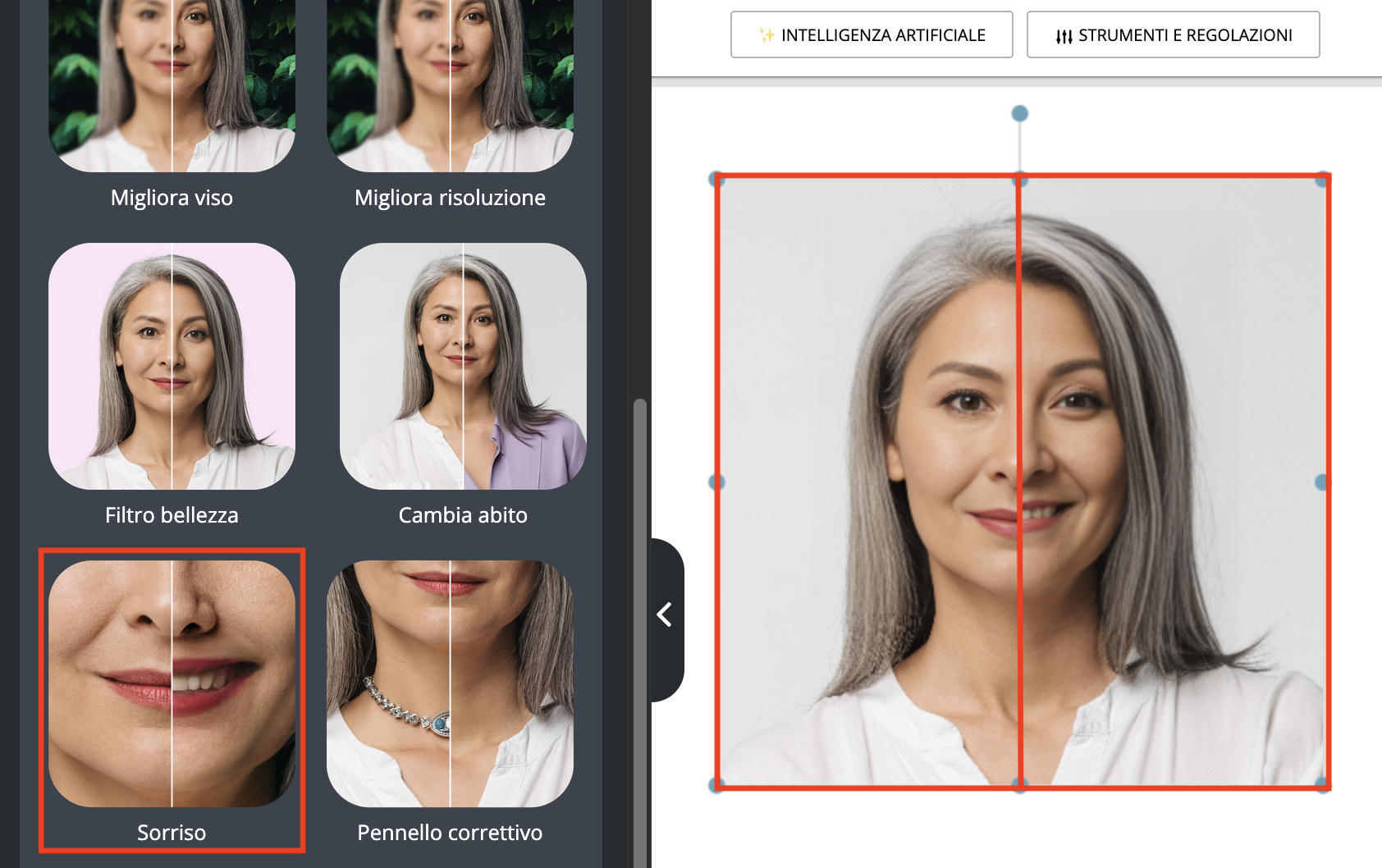
Task: Open the Pennello correttivo tool thumbnail
Action: click(x=450, y=683)
